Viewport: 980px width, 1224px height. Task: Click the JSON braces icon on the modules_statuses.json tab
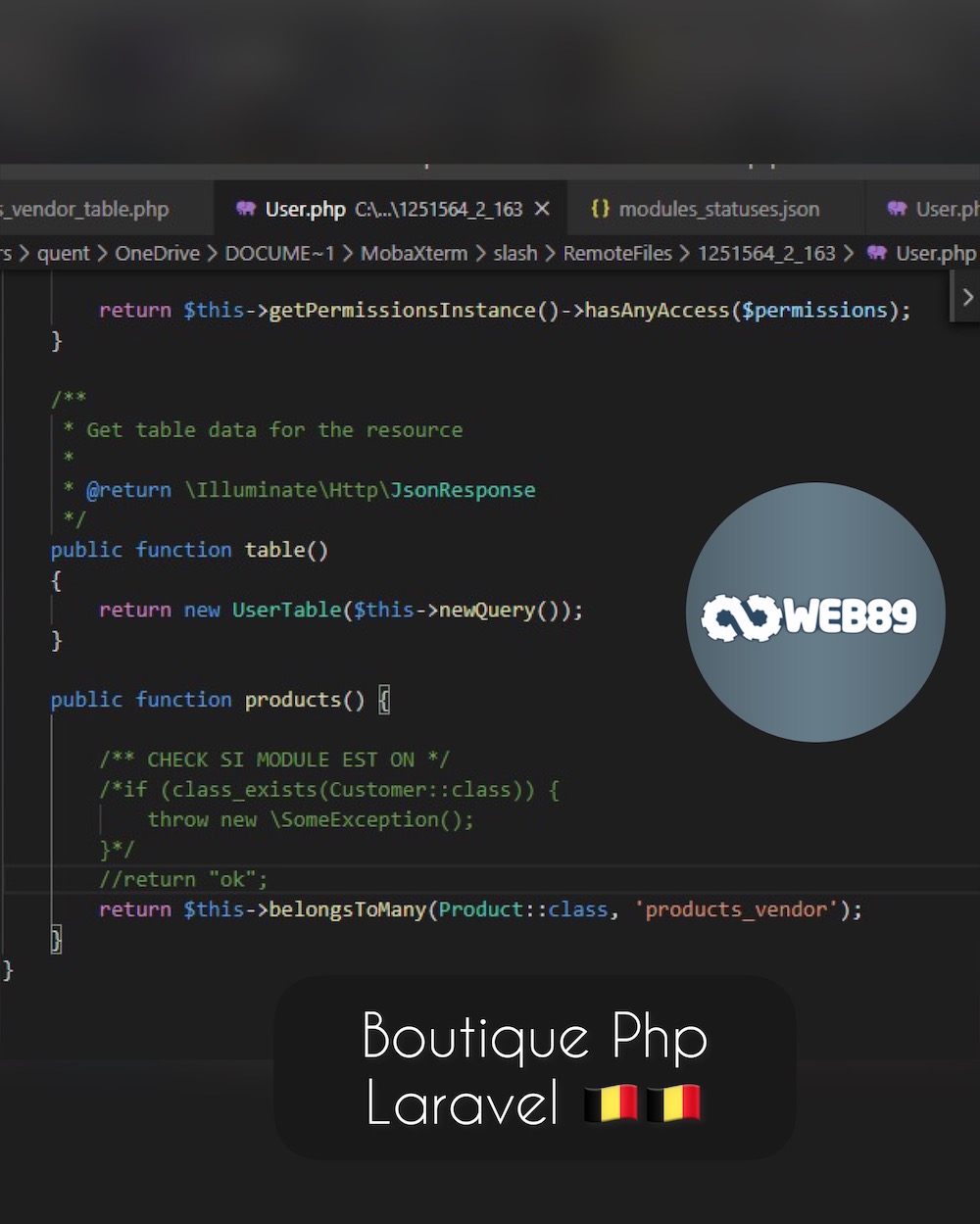point(600,209)
